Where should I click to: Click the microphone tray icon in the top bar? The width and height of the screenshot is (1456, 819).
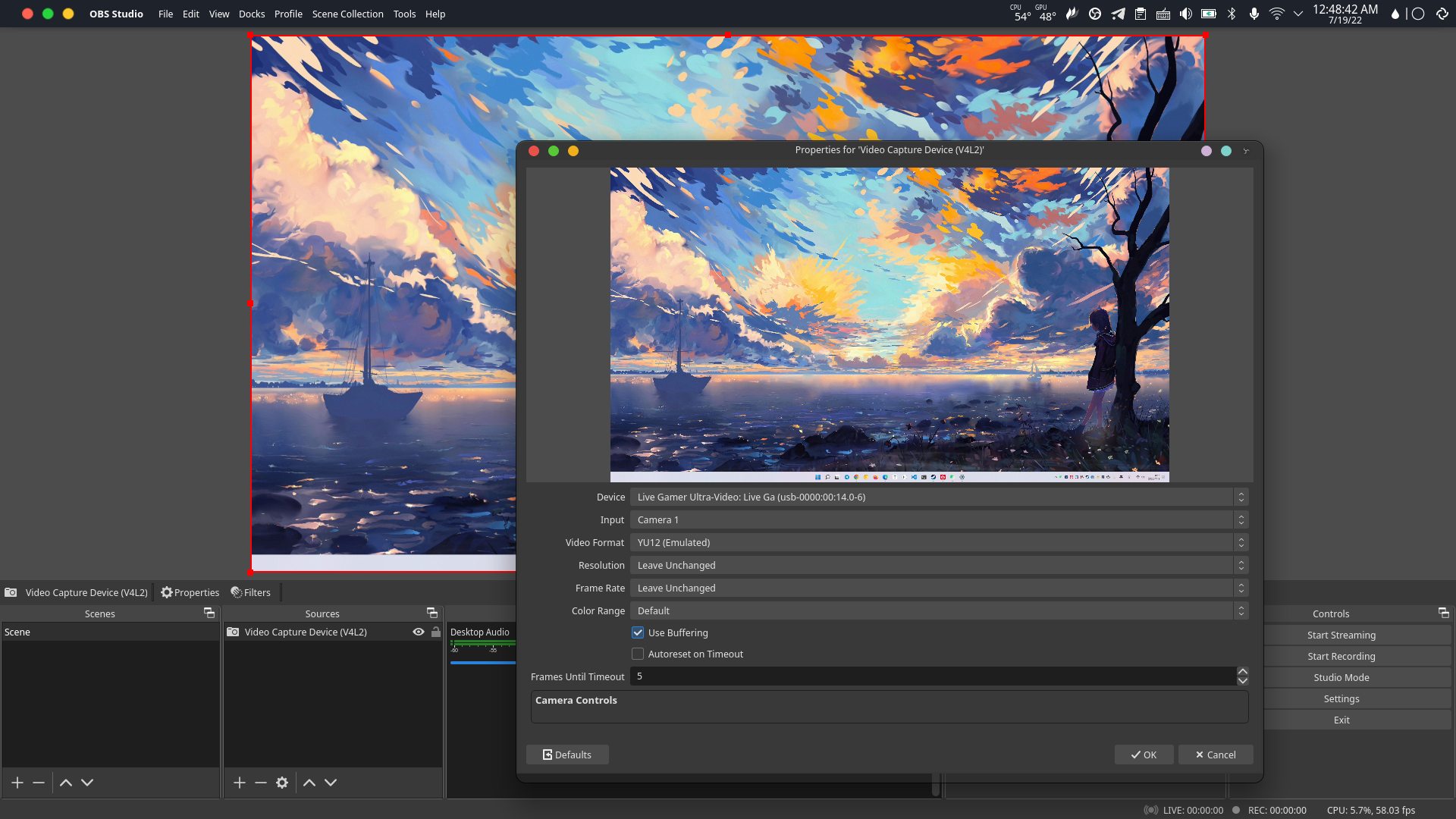[1254, 14]
